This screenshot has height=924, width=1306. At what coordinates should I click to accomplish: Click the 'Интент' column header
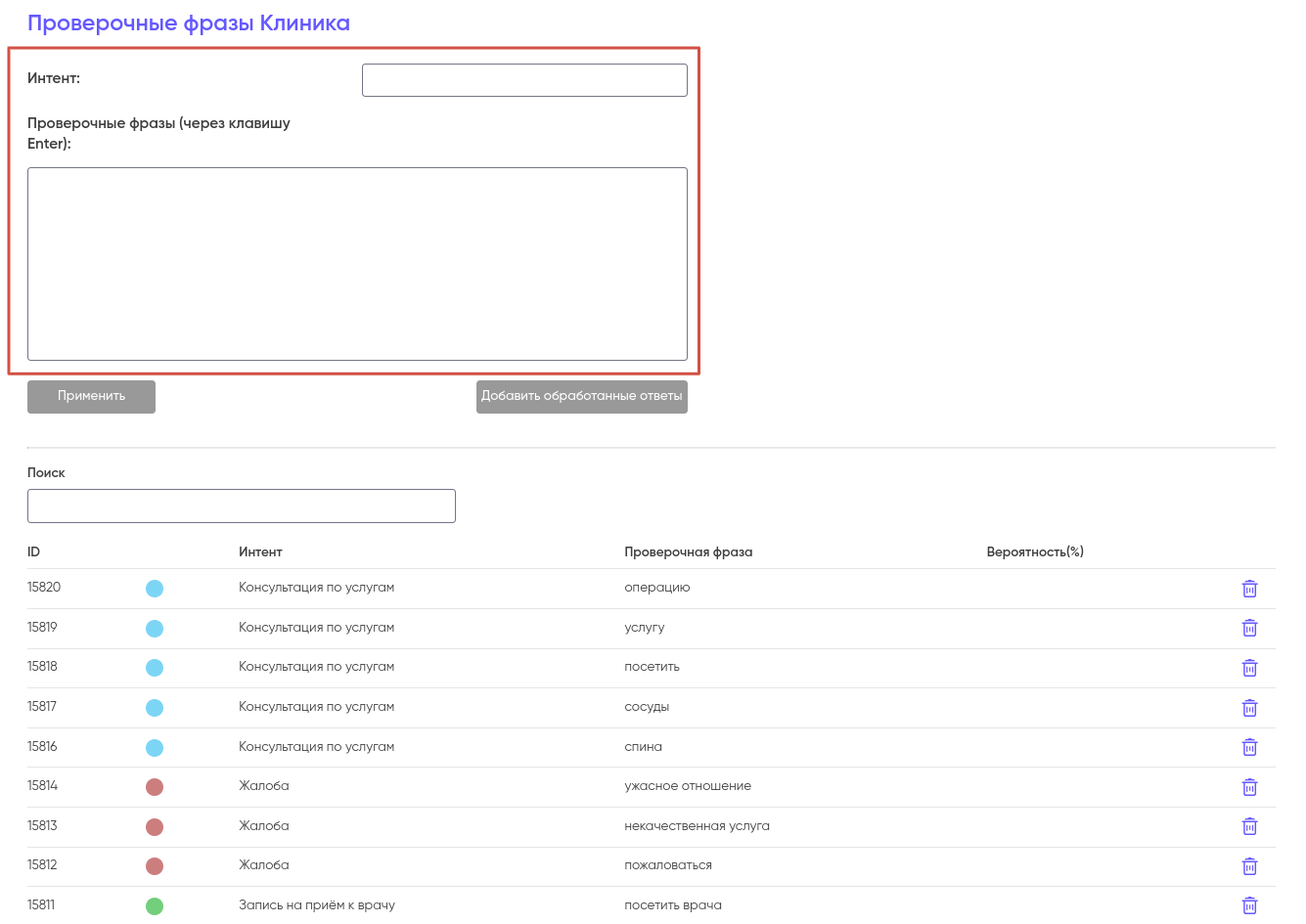click(x=260, y=552)
